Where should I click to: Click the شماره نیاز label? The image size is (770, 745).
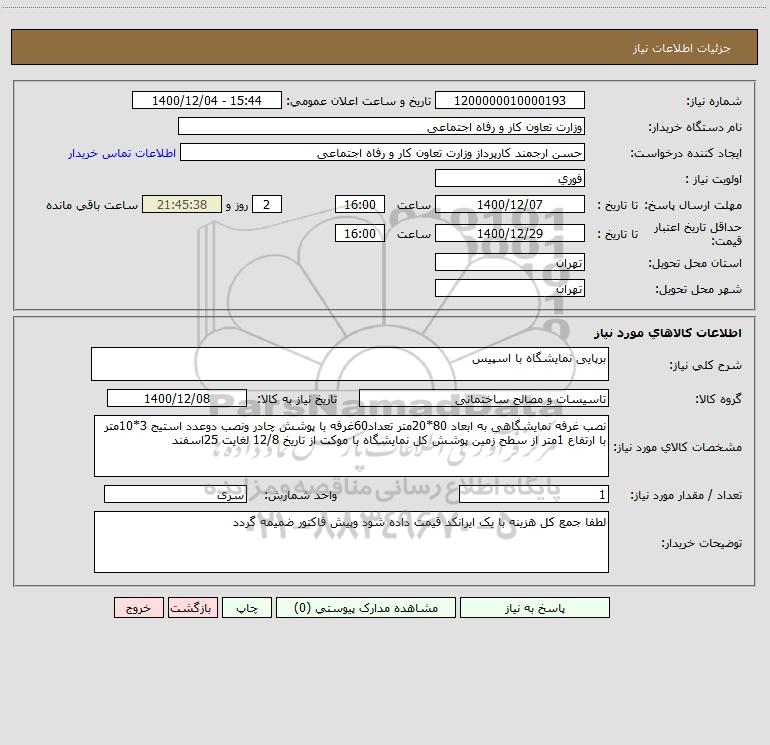tap(714, 102)
